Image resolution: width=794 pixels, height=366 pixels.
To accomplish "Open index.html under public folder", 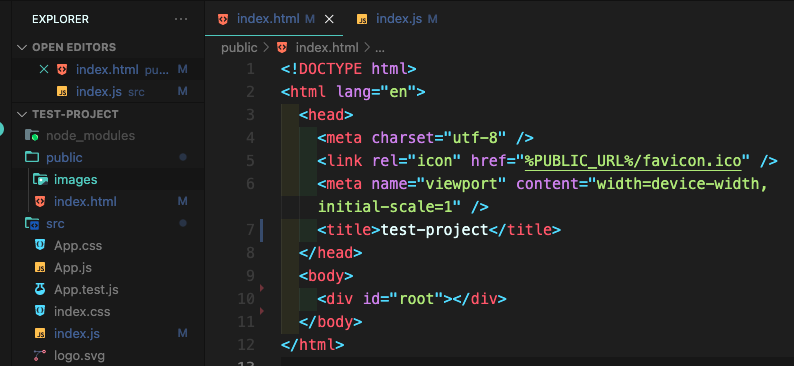I will click(x=109, y=201).
